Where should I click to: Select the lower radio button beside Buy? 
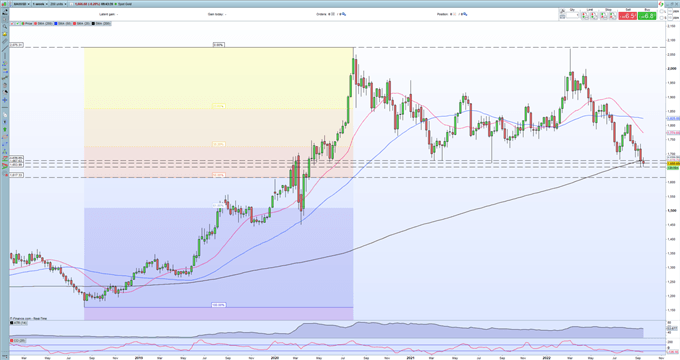(661, 17)
